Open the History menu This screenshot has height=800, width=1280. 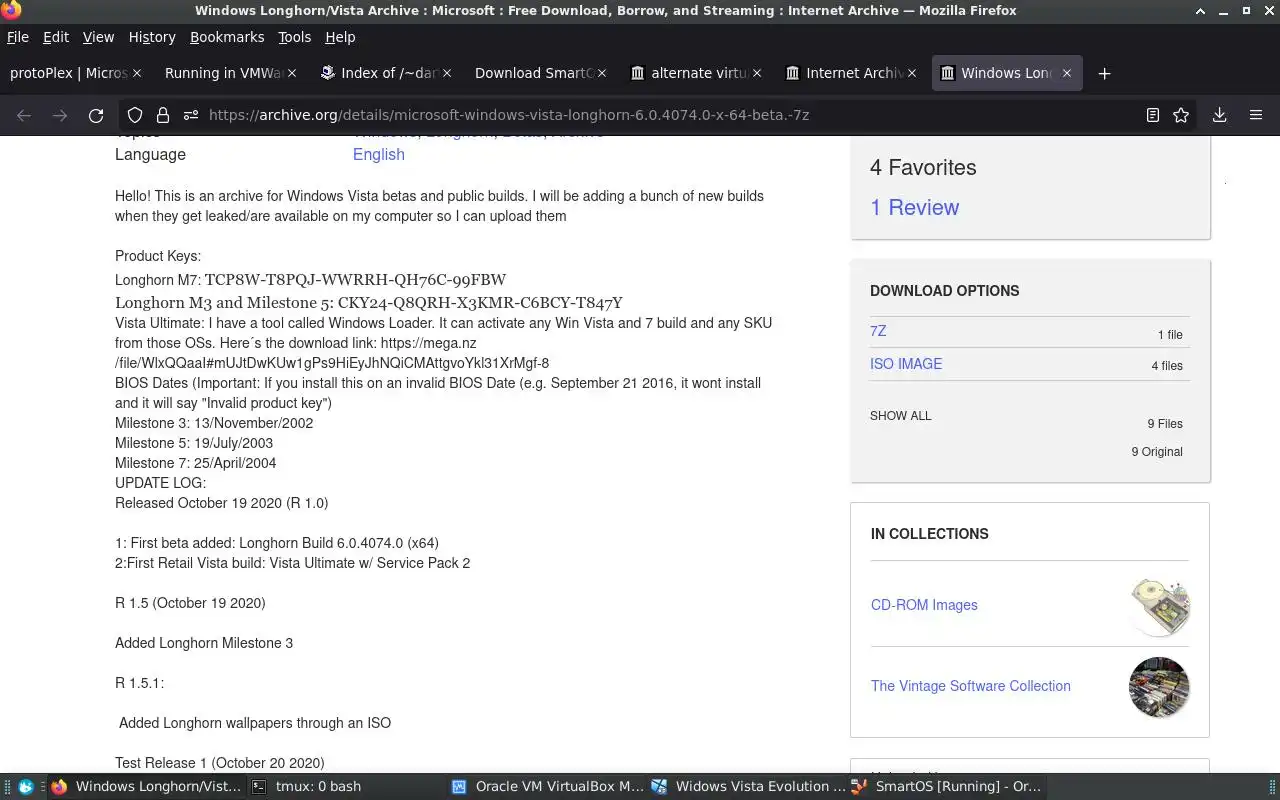152,37
